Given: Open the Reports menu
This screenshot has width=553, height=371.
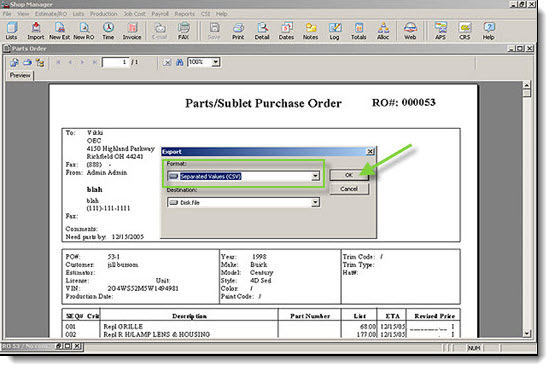Looking at the screenshot, I should coord(184,14).
